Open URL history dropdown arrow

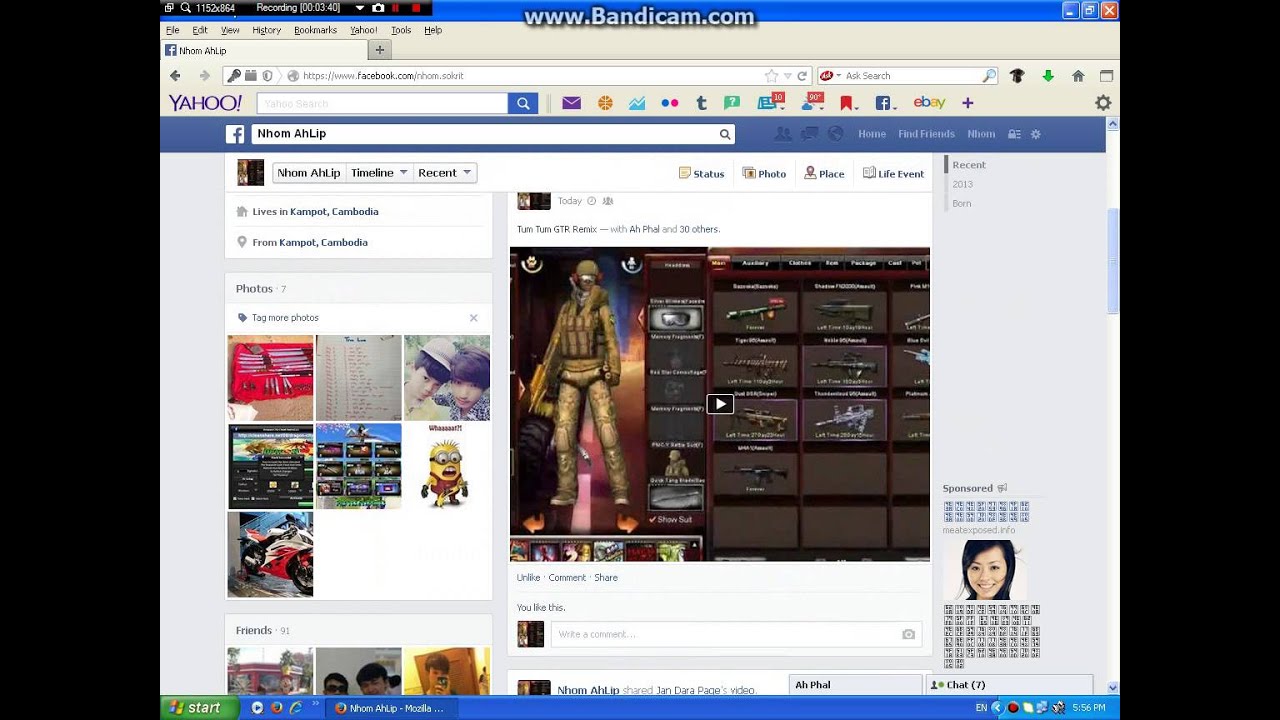tap(788, 76)
